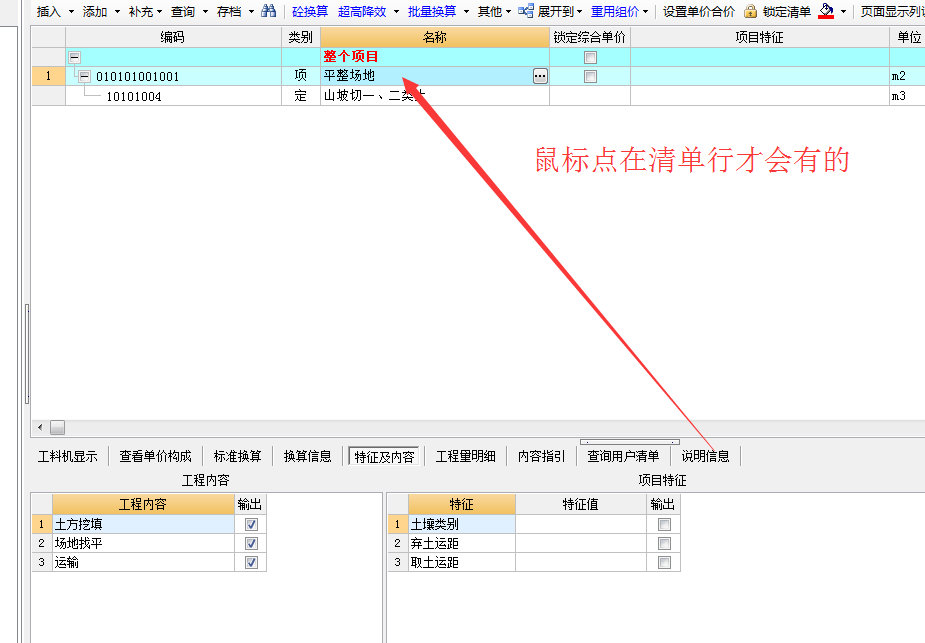
Task: Open the ellipsis button in 平整场地 cell
Action: pyautogui.click(x=540, y=76)
